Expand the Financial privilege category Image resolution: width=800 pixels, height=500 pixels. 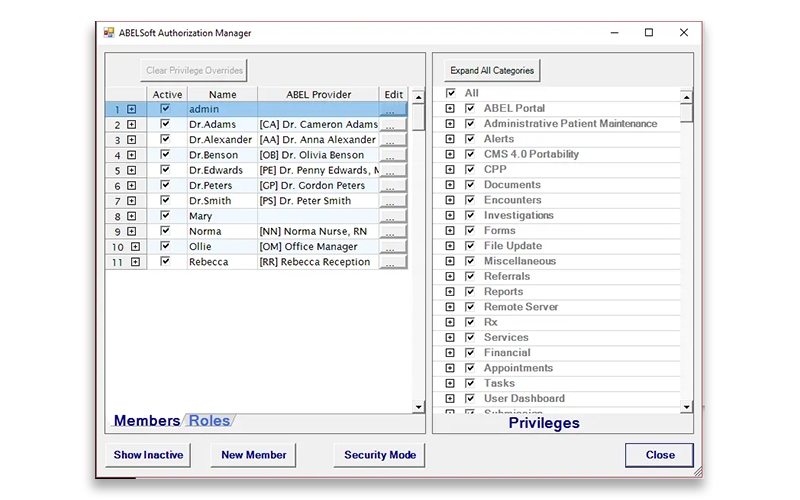coord(450,353)
